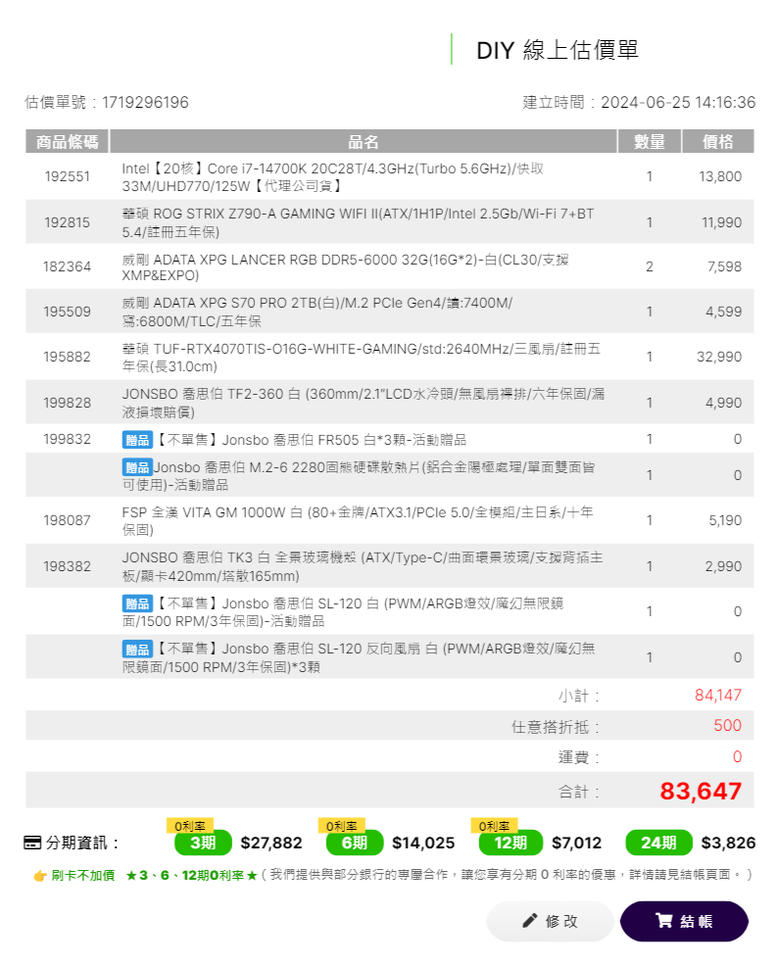780x965 pixels.
Task: Click the 贈品 tag on the SL-120 反向風扇 row
Action: pos(137,649)
